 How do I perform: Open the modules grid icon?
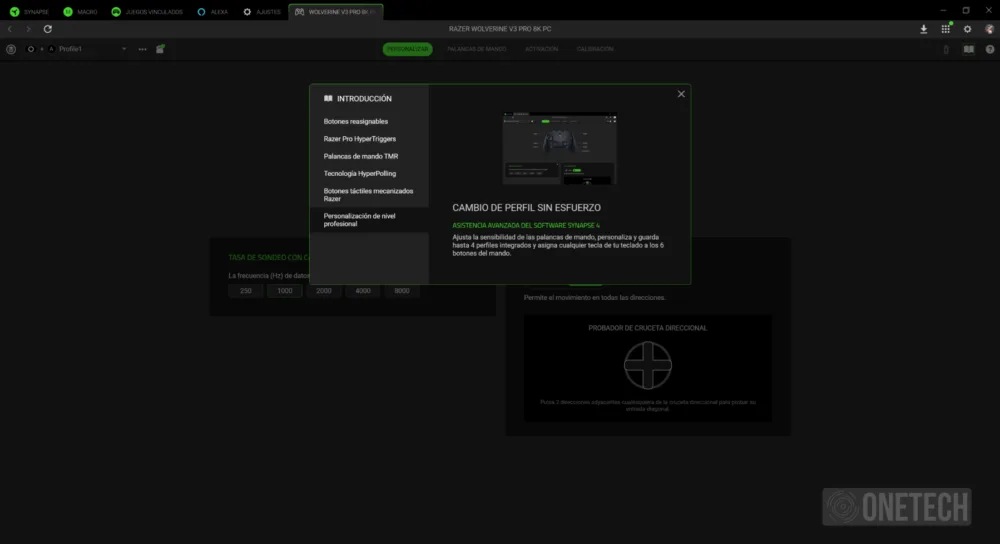coord(946,29)
